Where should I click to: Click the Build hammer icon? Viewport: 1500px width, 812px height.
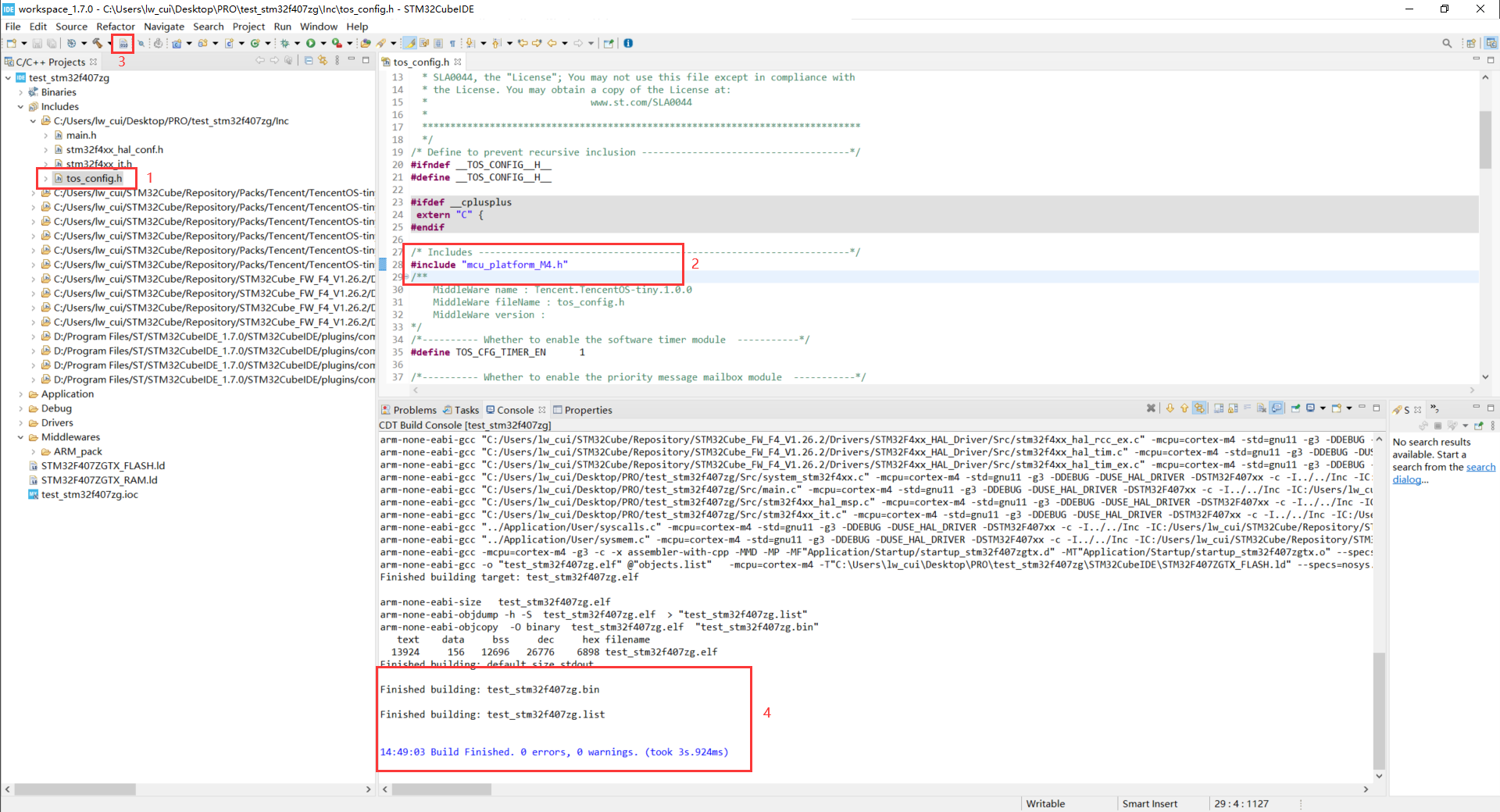[97, 43]
